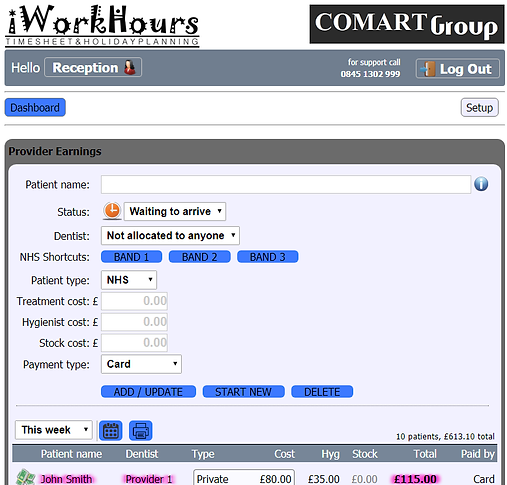Open the This week period dropdown
The height and width of the screenshot is (485, 507).
[54, 430]
